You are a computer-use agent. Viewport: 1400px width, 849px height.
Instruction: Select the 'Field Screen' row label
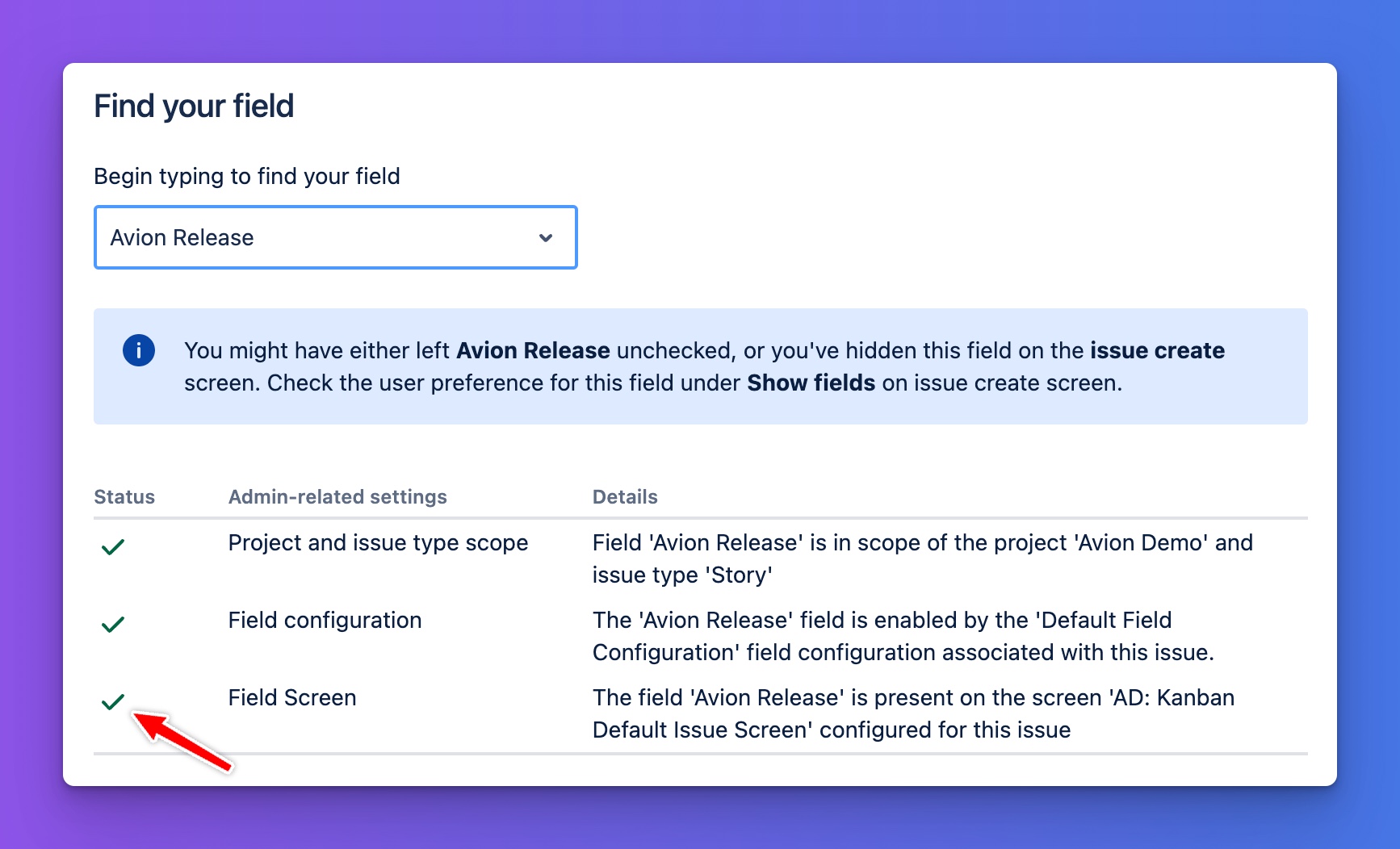click(x=292, y=698)
